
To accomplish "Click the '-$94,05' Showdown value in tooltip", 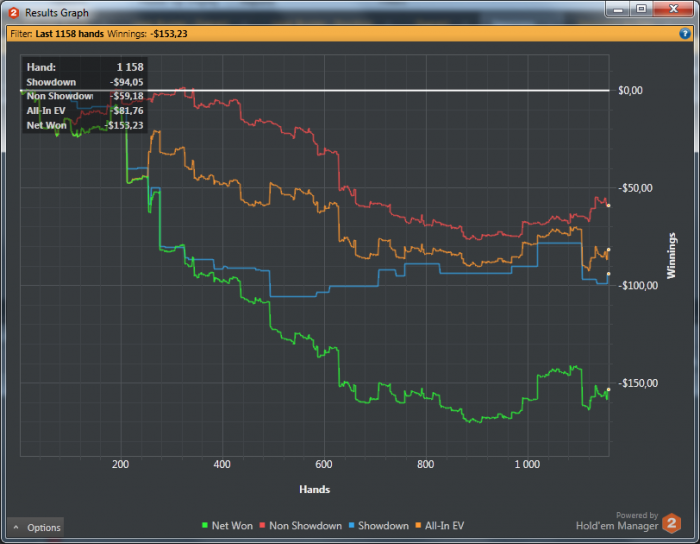I will [127, 82].
